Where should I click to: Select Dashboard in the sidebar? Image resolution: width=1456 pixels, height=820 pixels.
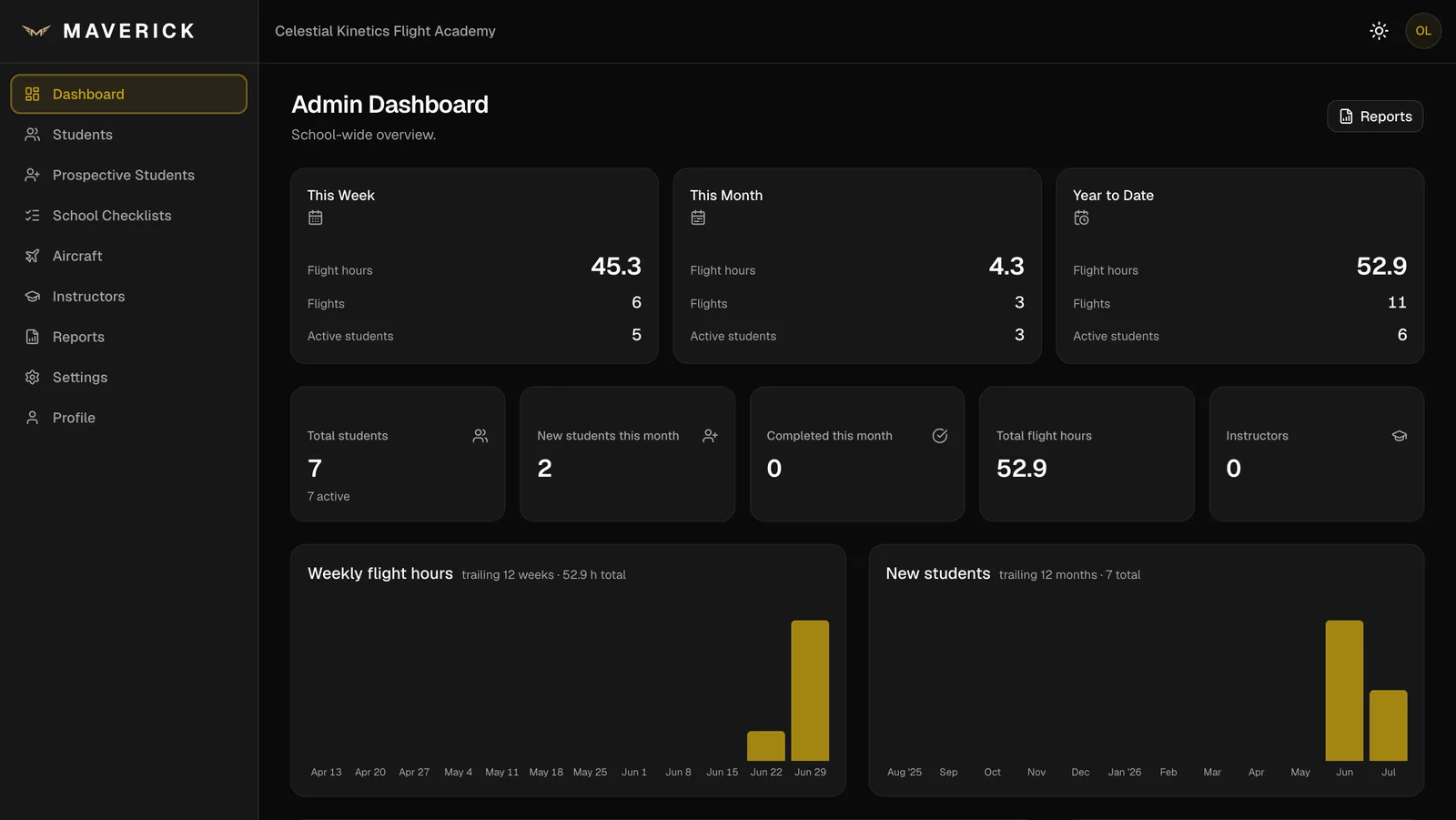click(128, 94)
